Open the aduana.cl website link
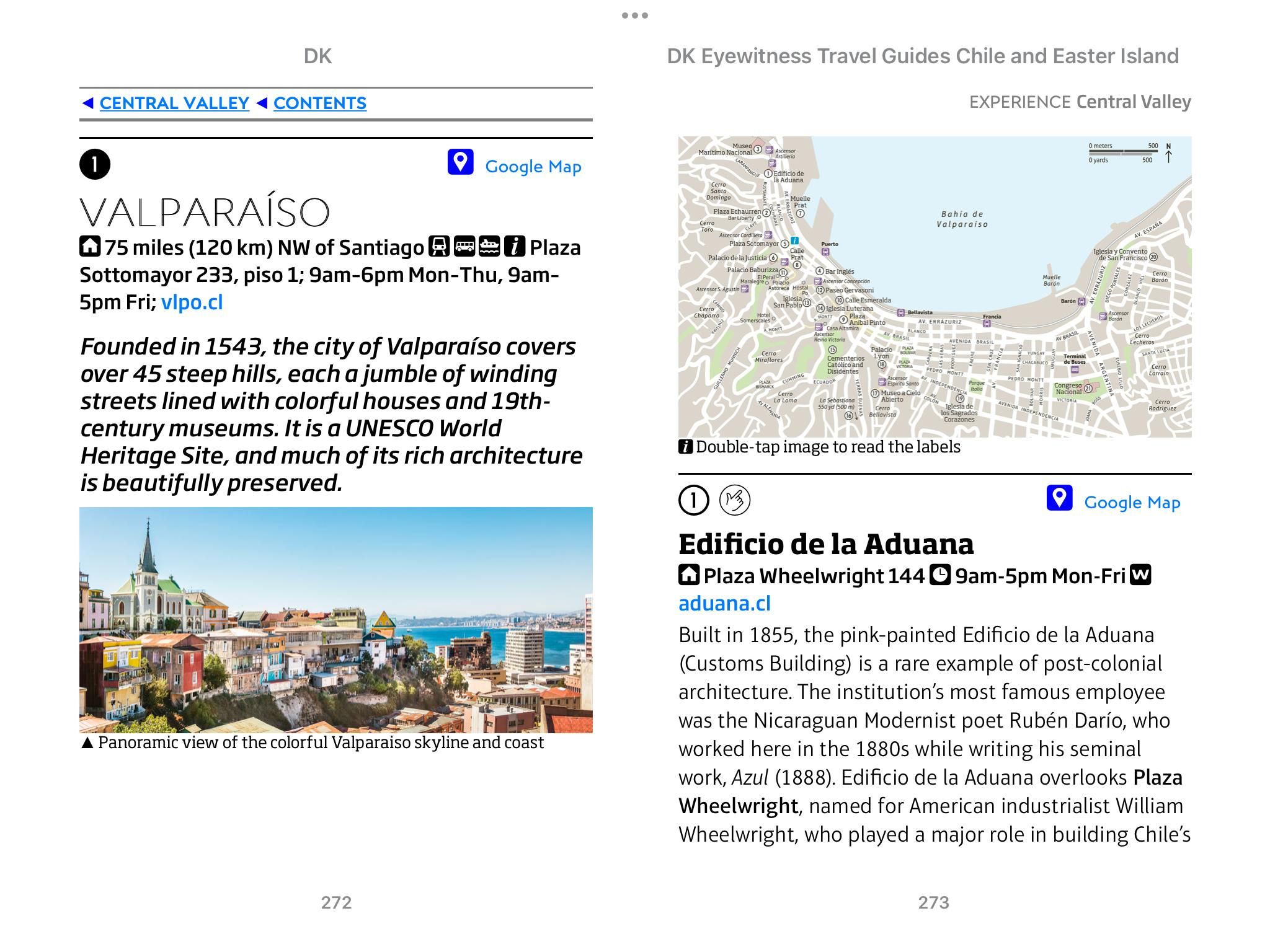 click(724, 604)
